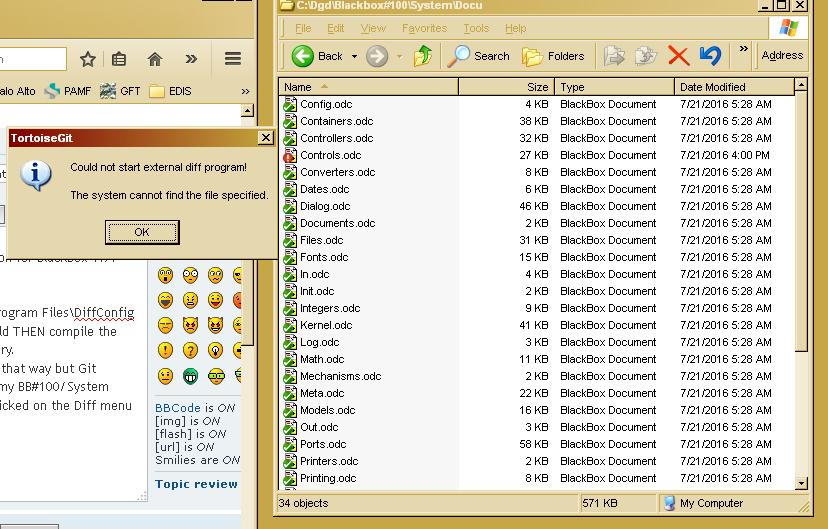Click the blue Undo arrow icon
The width and height of the screenshot is (828, 529).
(x=710, y=56)
